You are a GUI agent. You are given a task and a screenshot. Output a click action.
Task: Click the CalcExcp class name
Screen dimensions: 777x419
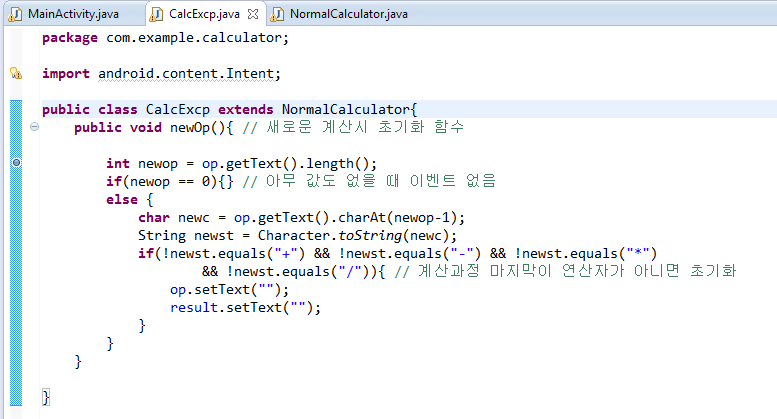177,109
